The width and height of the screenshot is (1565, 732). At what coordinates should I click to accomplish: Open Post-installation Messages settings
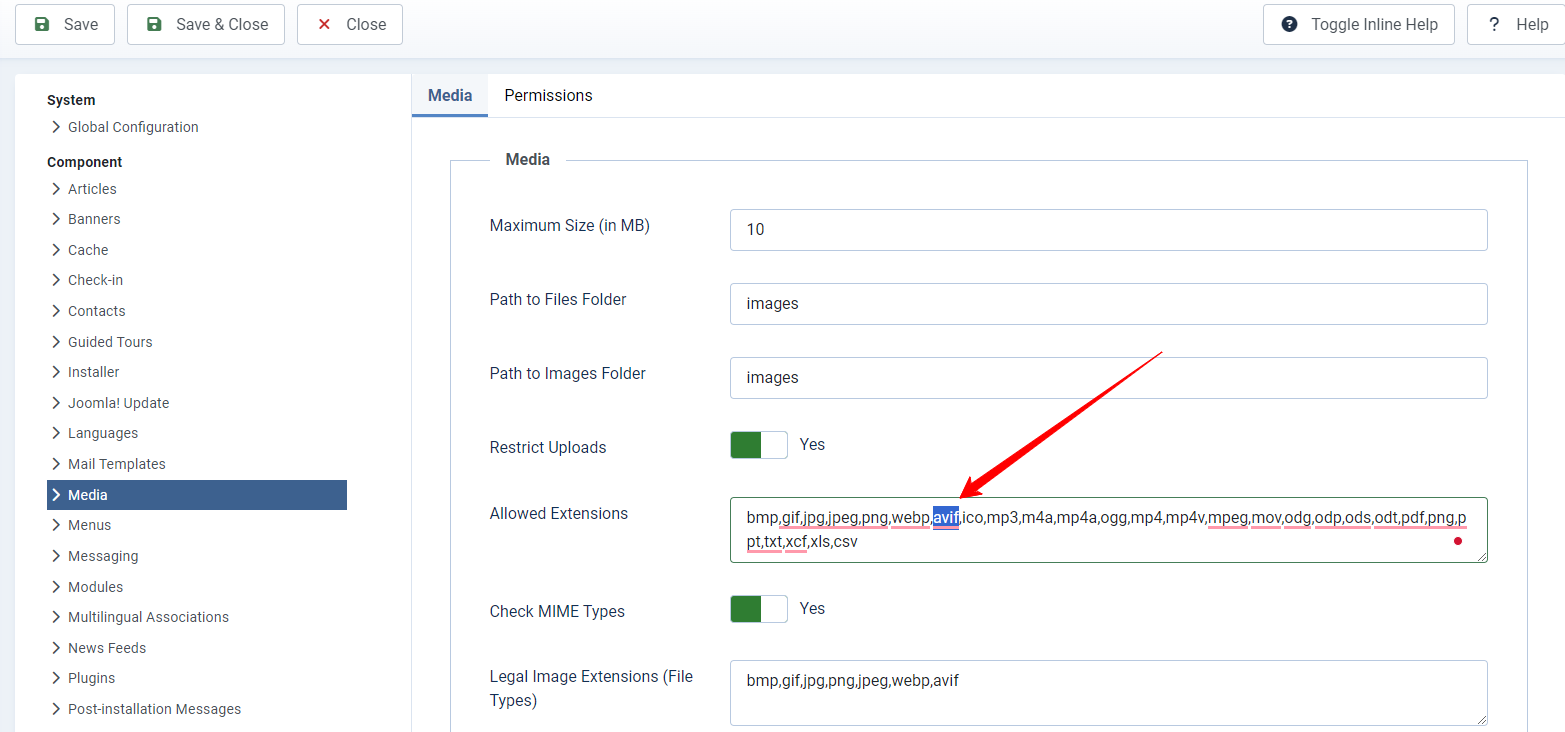(x=154, y=709)
